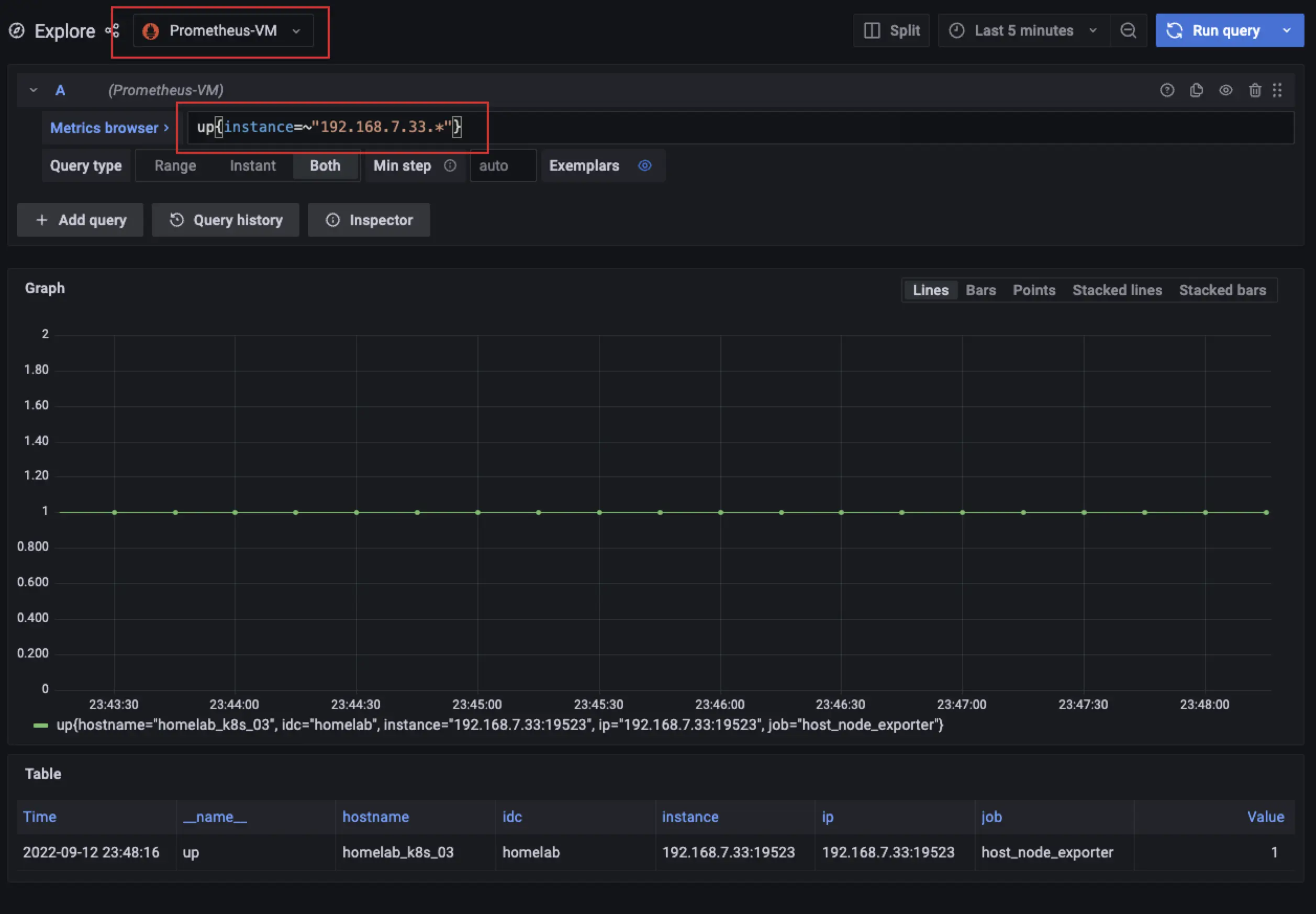
Task: Click the history clock icon
Action: click(x=177, y=220)
